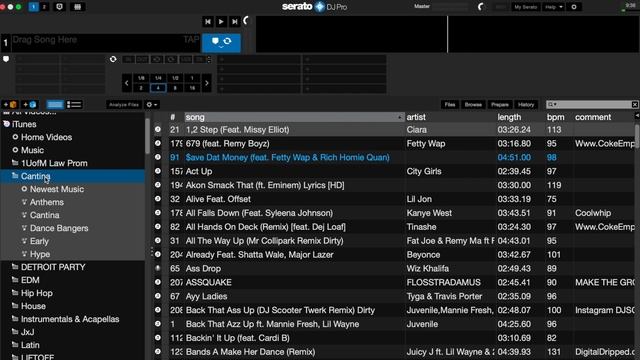Click the Analyze Files button

click(x=124, y=105)
